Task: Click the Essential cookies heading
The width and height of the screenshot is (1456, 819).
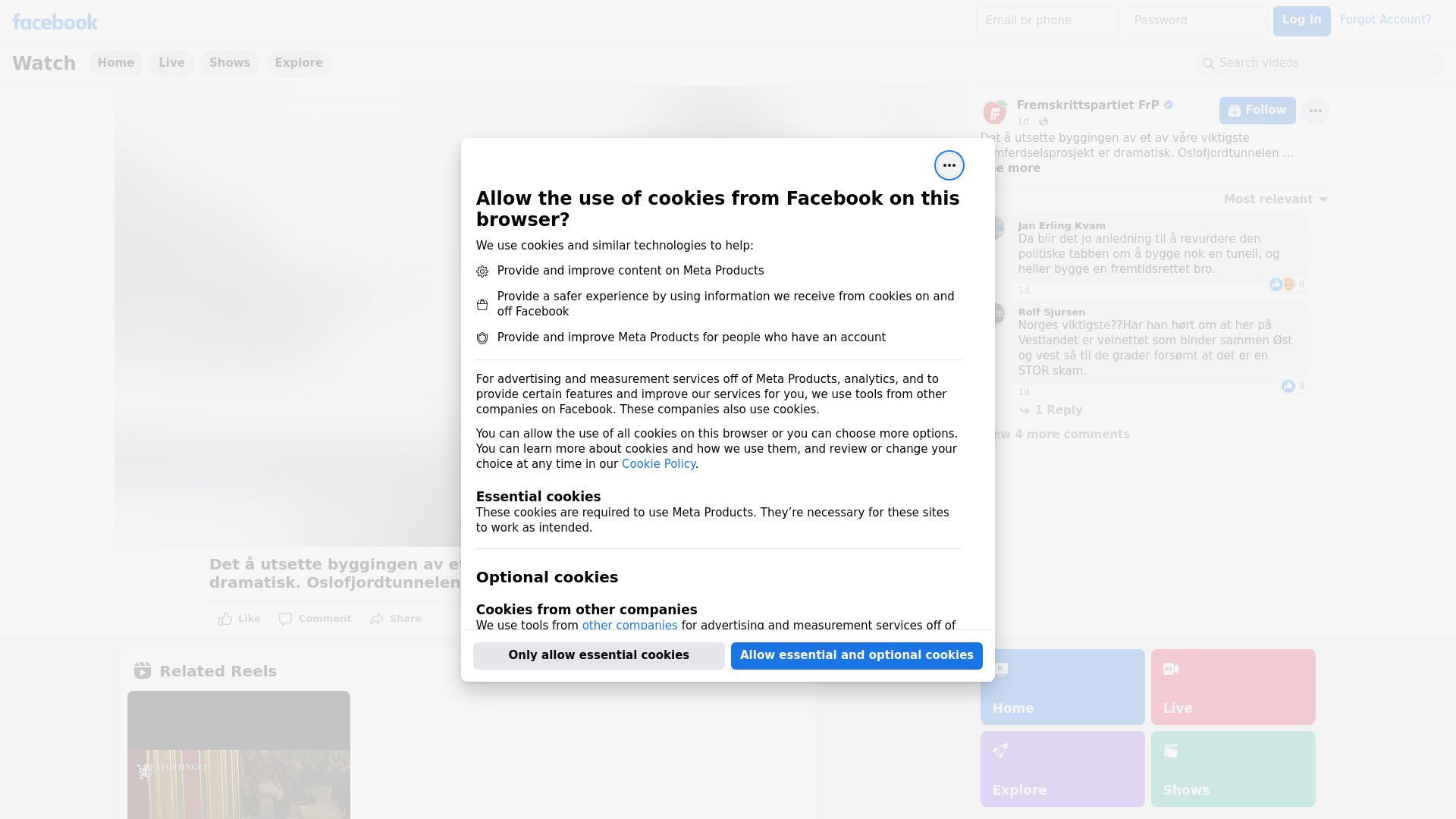Action: [538, 497]
